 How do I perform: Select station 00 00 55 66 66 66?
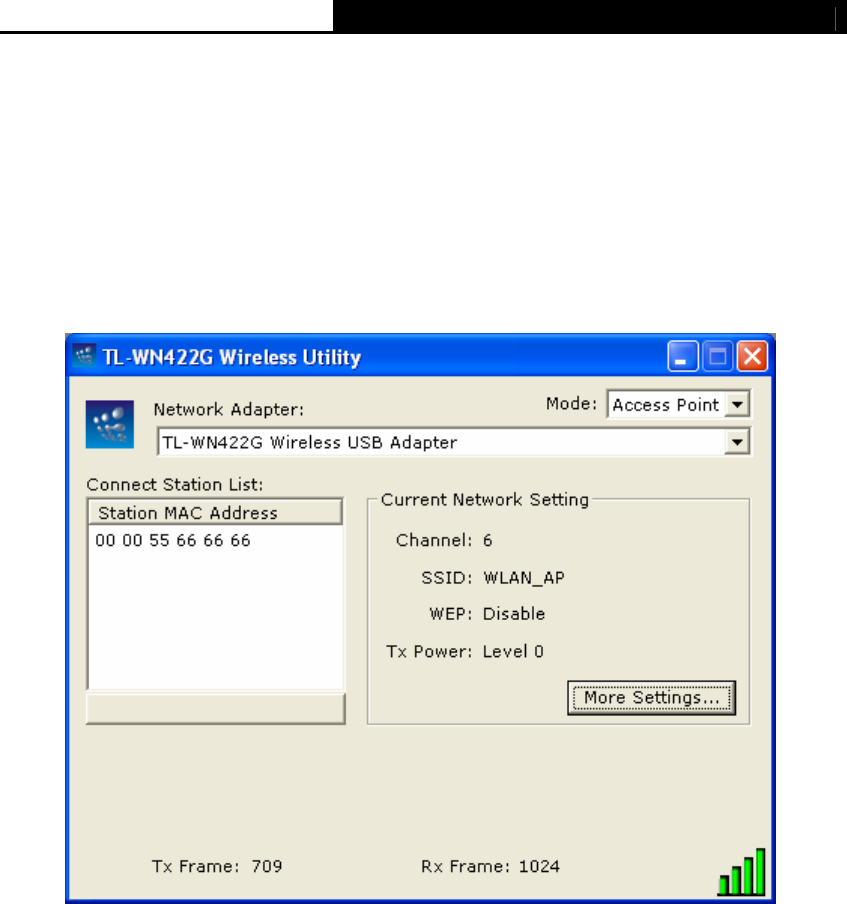click(173, 540)
